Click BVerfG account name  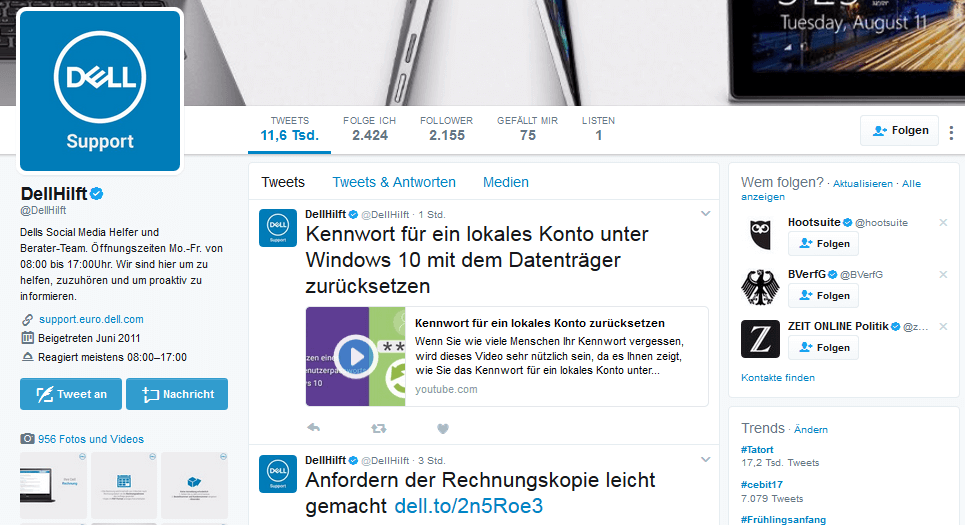coord(806,274)
